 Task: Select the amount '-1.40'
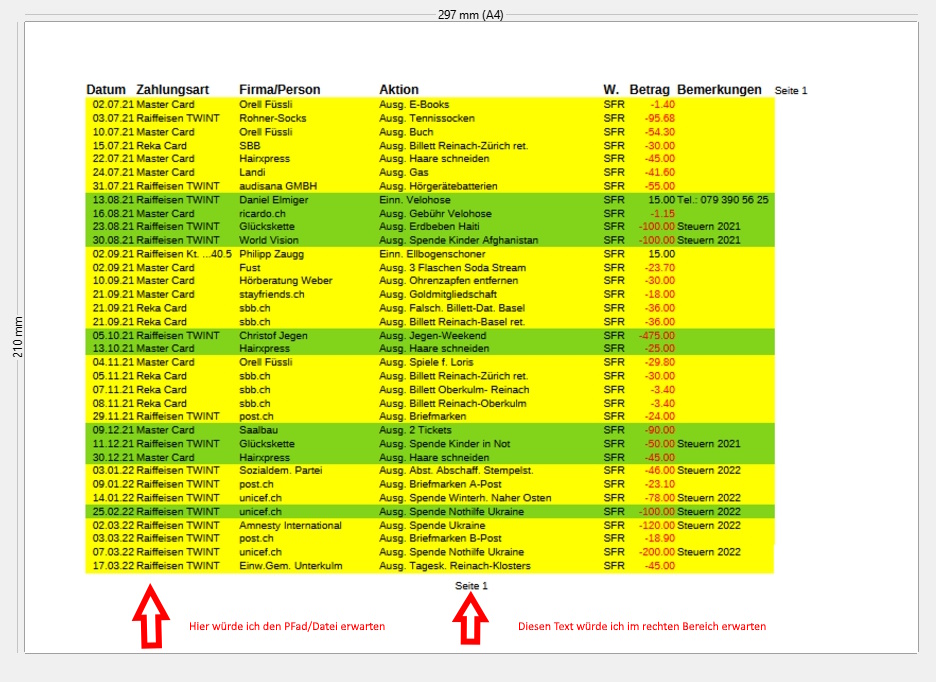663,105
